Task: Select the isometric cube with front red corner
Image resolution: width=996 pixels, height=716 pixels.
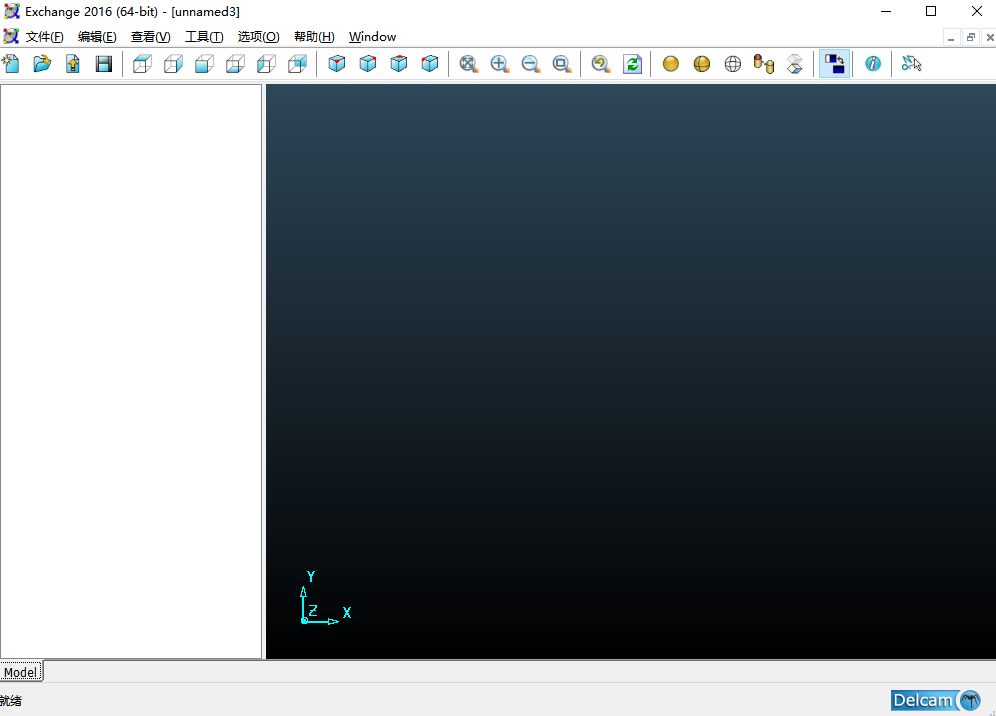Action: coord(337,64)
